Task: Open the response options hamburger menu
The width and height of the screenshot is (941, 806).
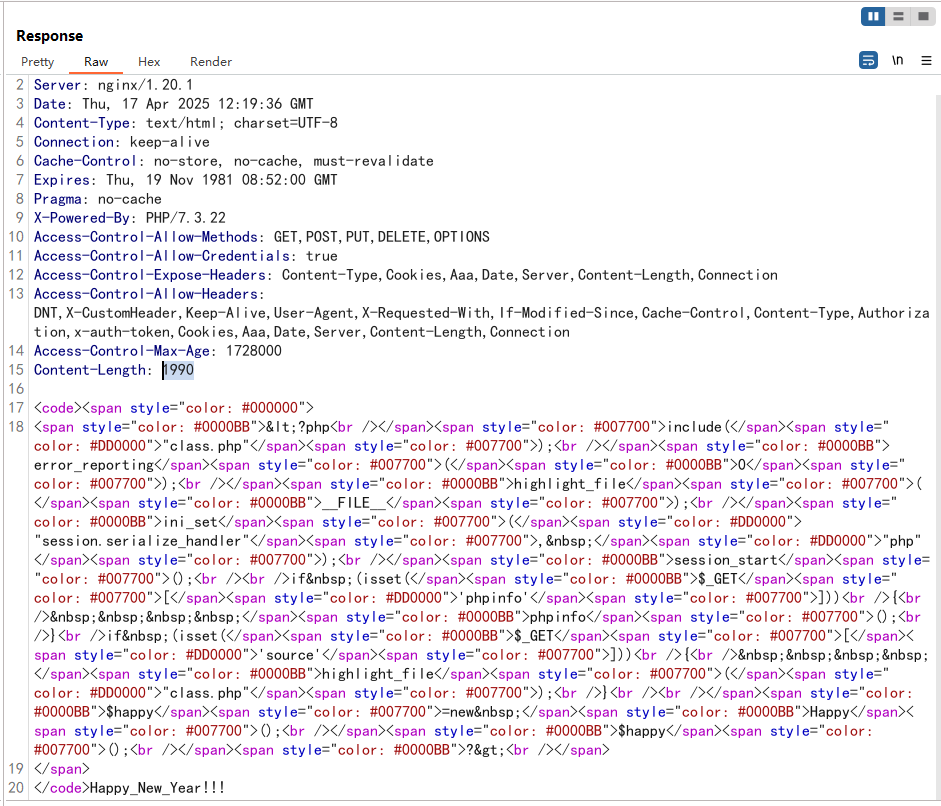Action: point(924,61)
